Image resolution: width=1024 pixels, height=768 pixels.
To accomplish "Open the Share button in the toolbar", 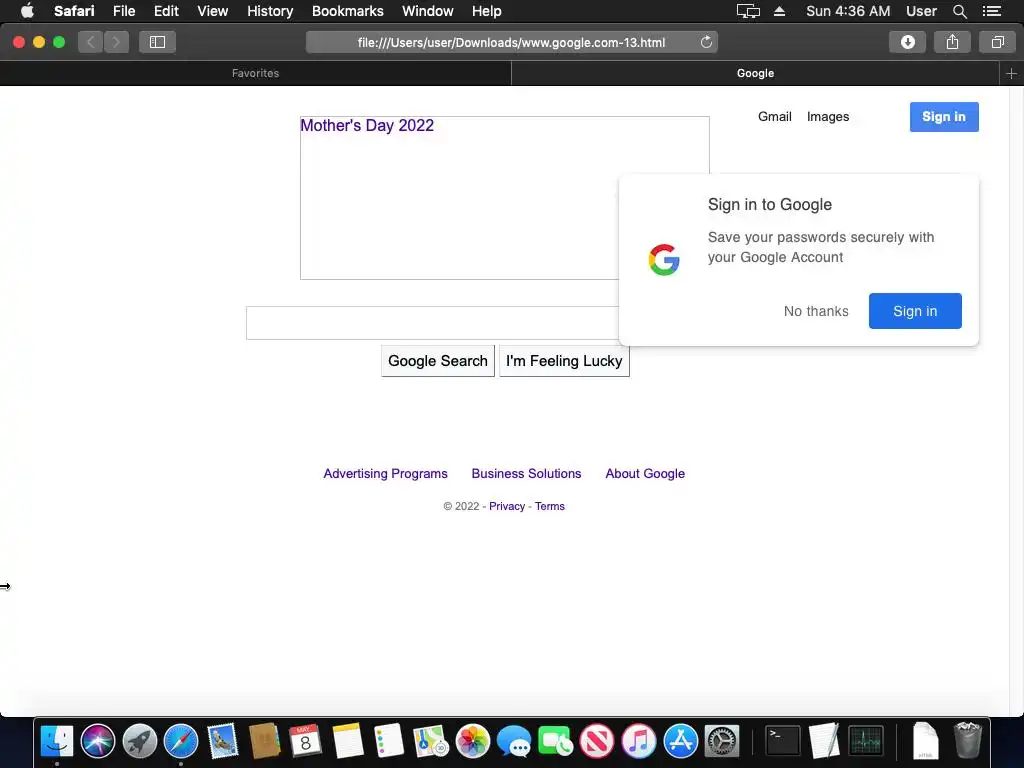I will point(952,42).
